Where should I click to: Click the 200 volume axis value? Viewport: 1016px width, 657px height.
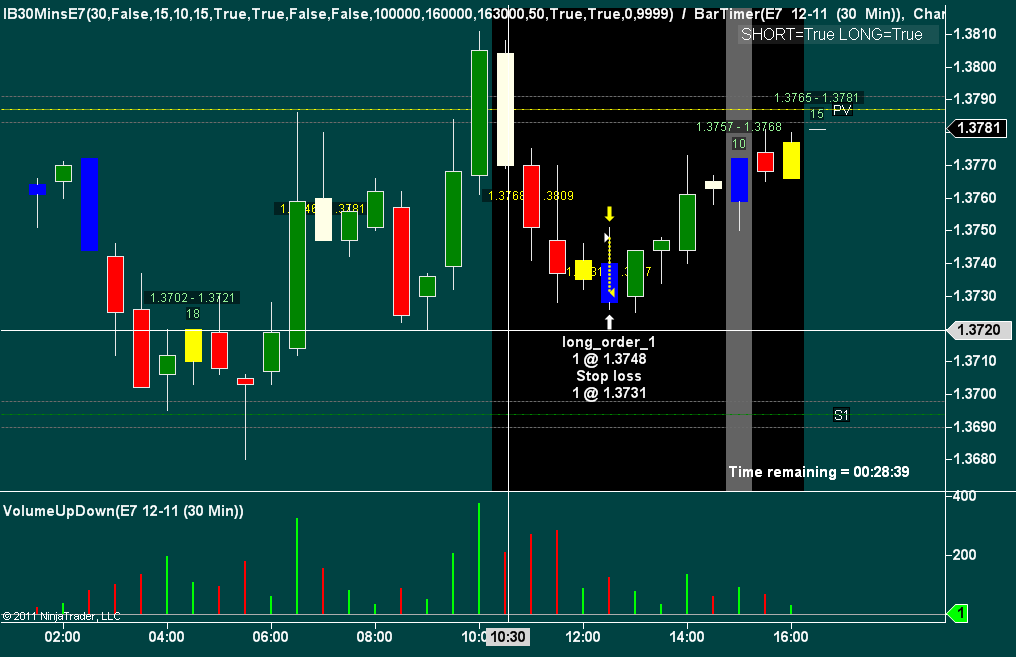(x=965, y=555)
